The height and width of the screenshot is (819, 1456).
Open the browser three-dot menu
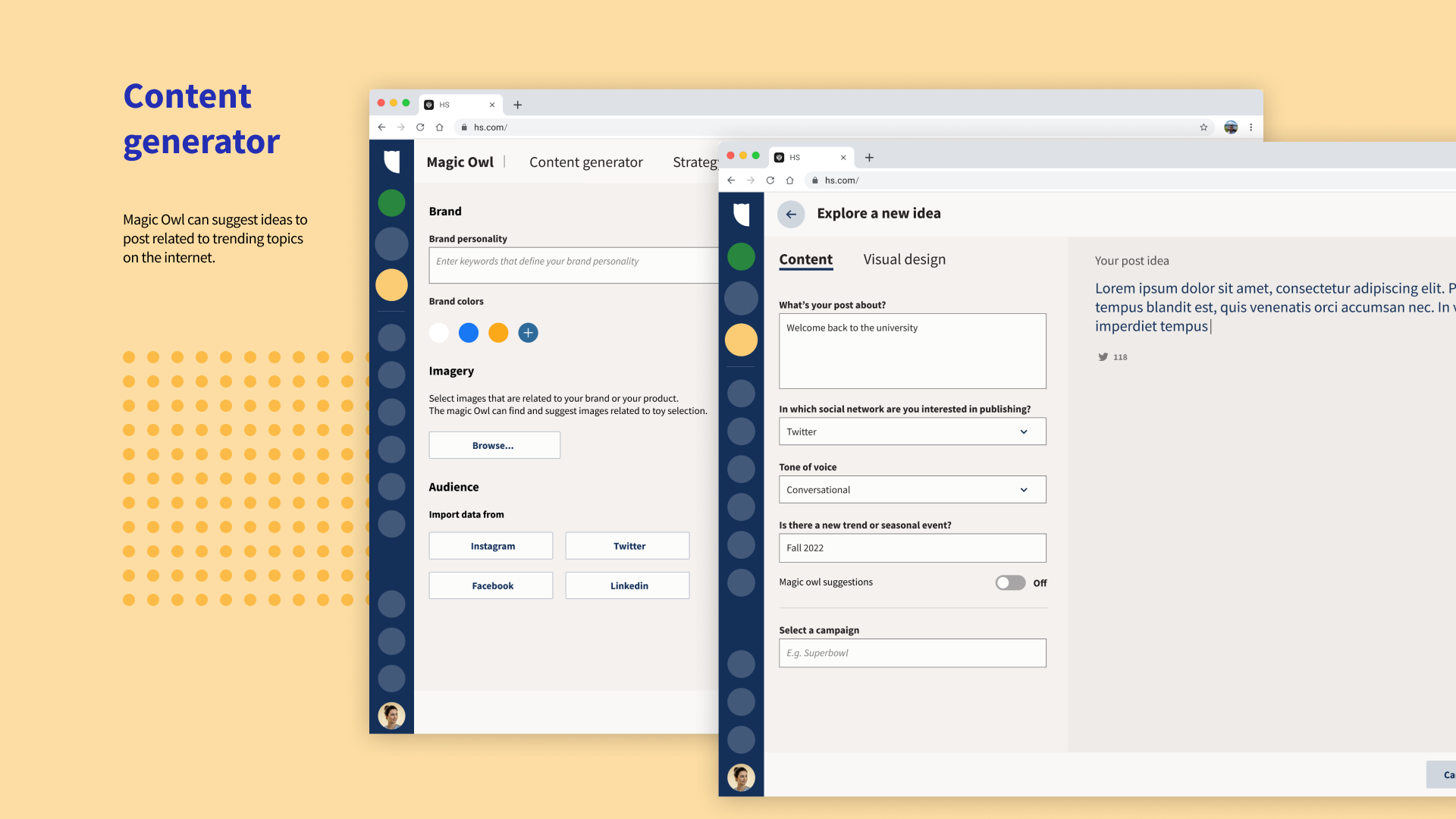pyautogui.click(x=1250, y=127)
